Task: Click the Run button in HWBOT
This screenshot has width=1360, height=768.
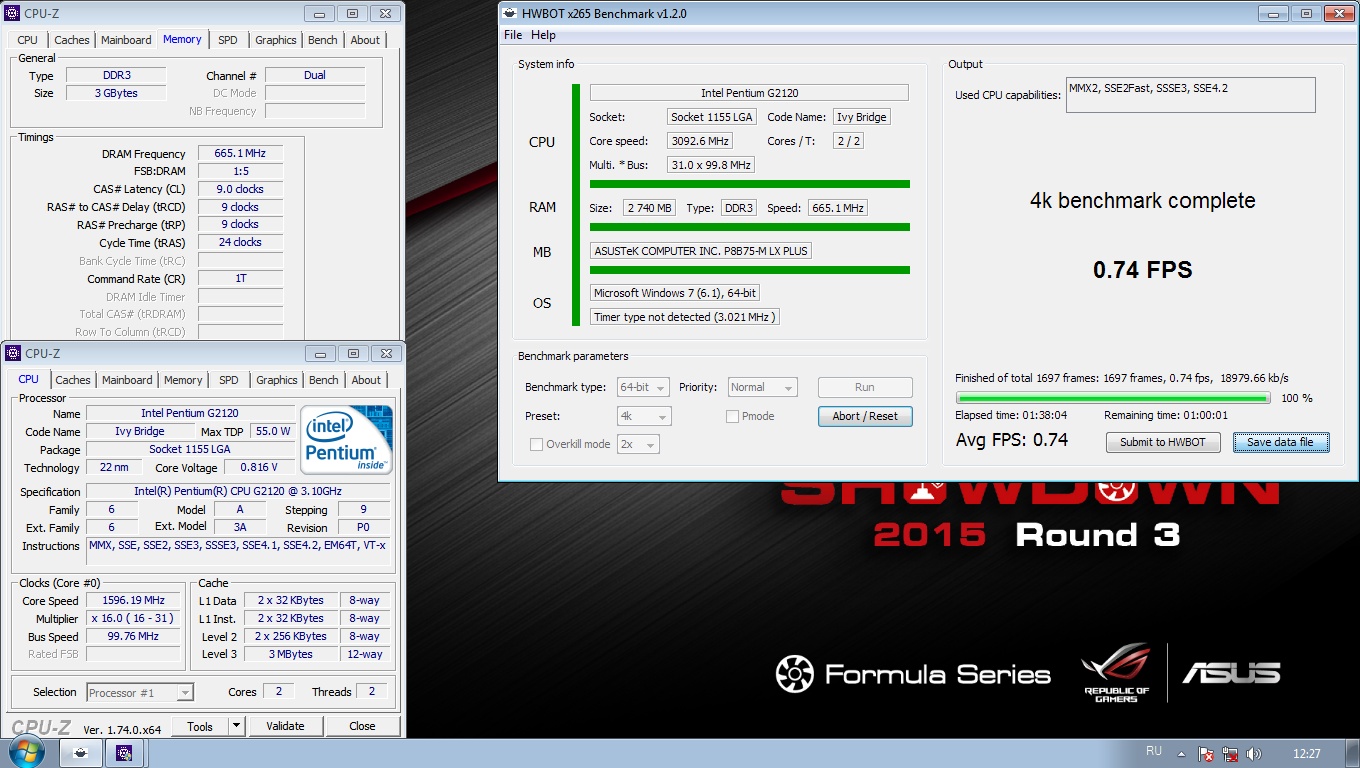Action: [x=865, y=387]
